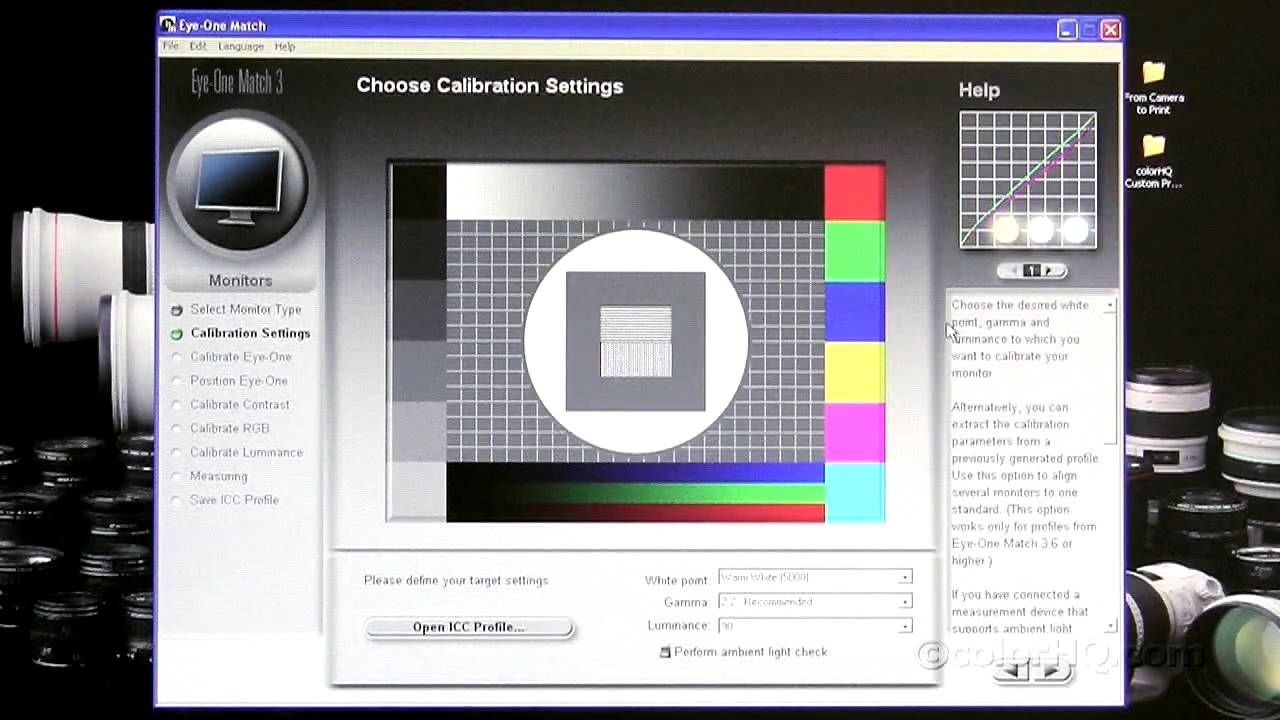The width and height of the screenshot is (1280, 720).
Task: Open the Help menu
Action: click(285, 46)
